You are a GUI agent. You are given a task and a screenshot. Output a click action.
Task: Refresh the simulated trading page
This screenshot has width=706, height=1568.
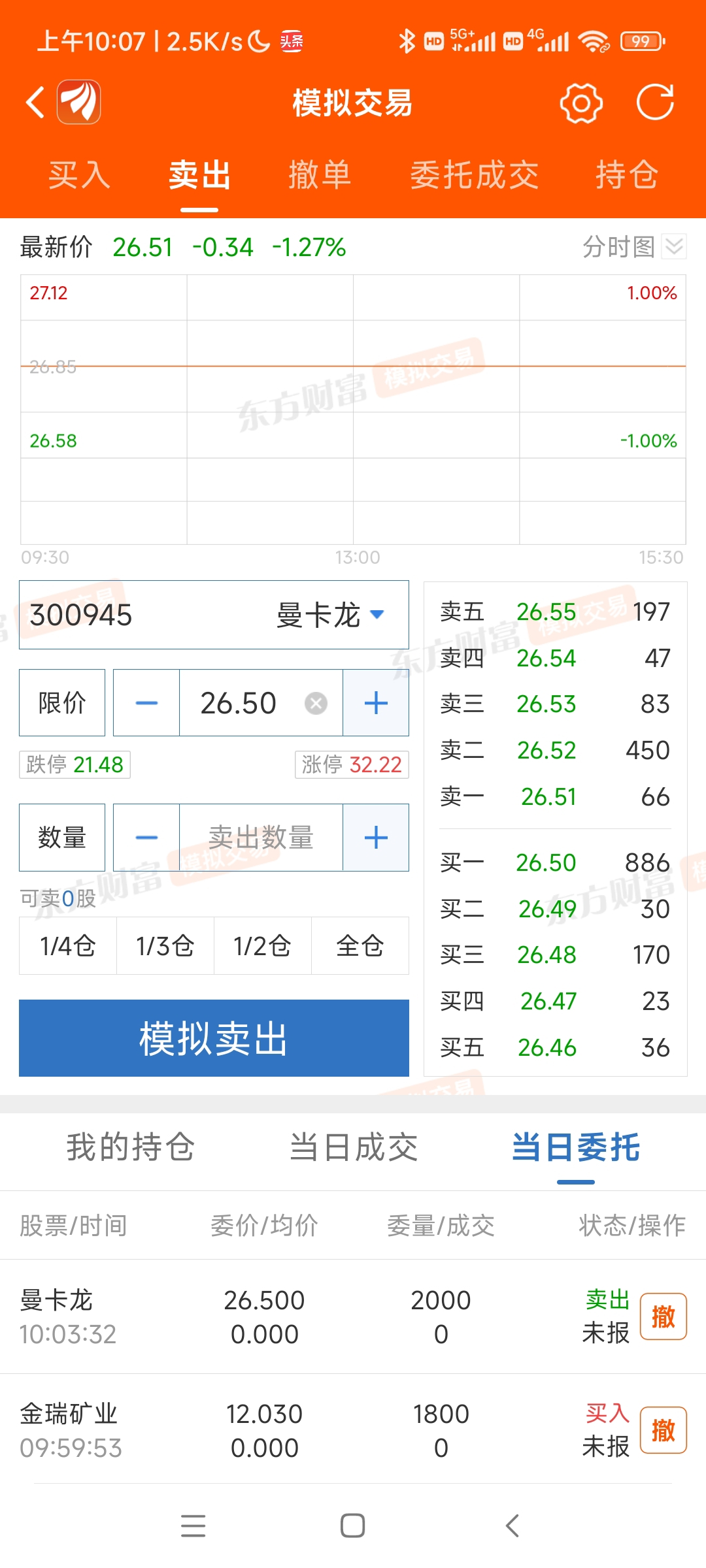(655, 103)
